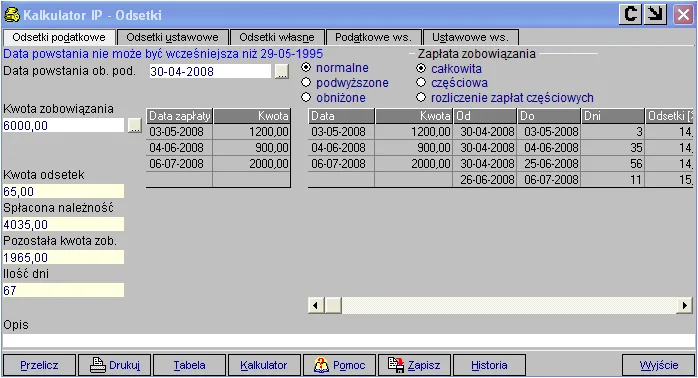Click right arrow of horizontal scrollbar
The width and height of the screenshot is (698, 378).
pos(684,305)
